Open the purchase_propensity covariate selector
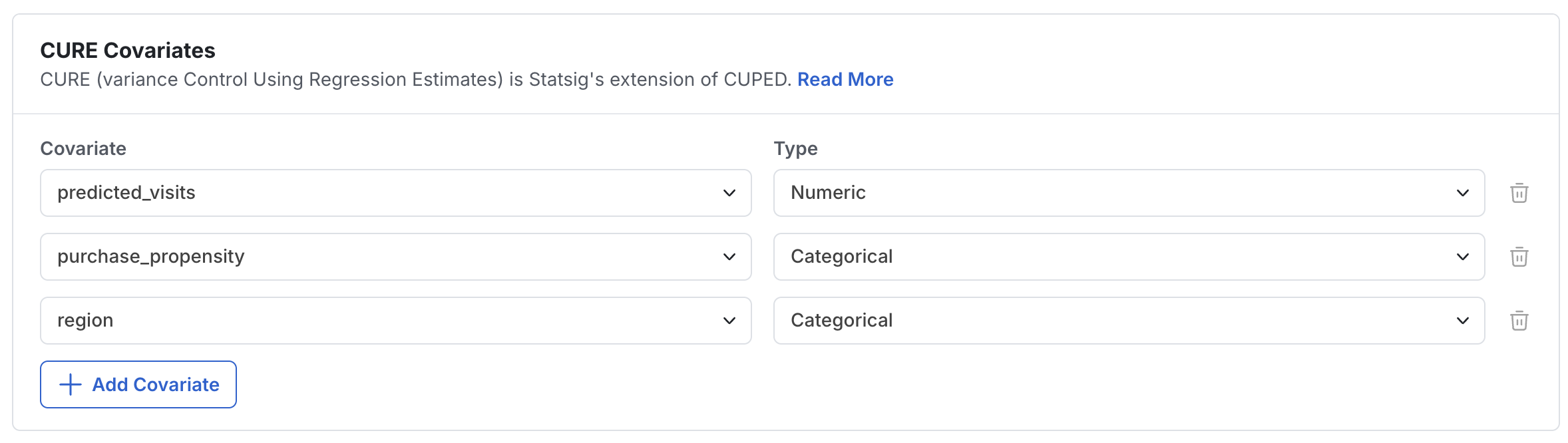 (396, 257)
